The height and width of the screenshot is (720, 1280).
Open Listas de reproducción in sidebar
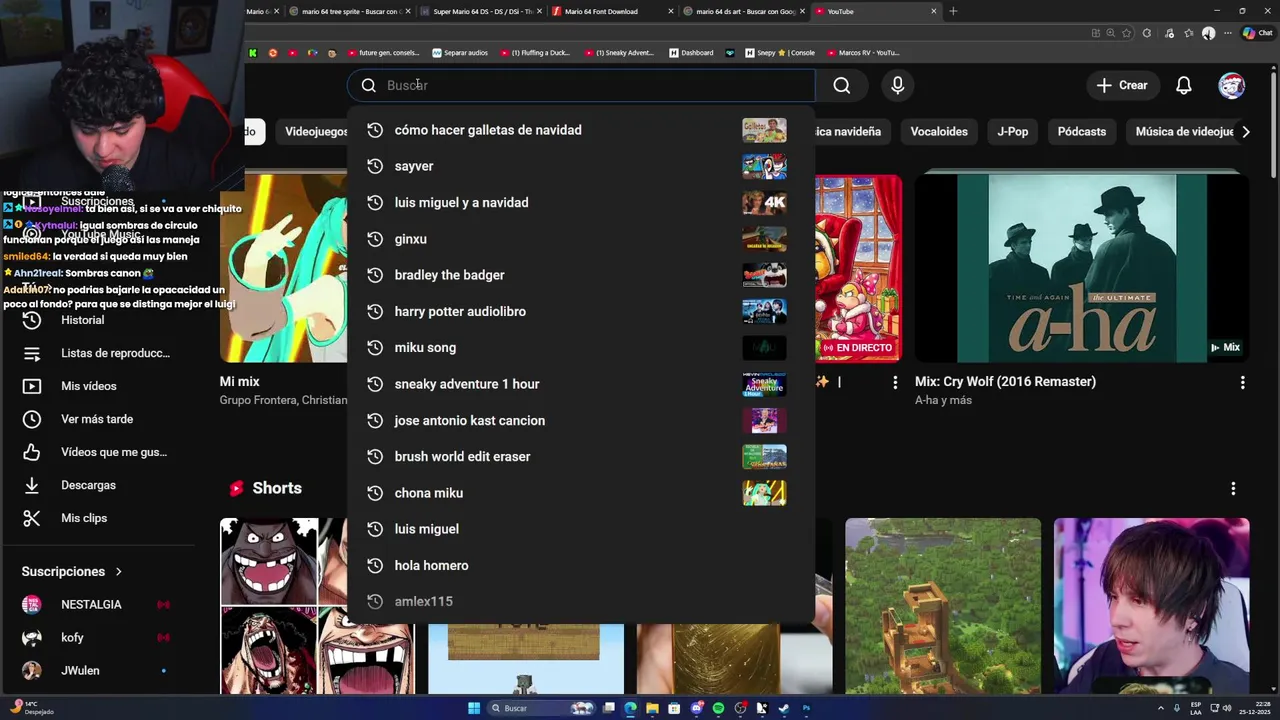[x=96, y=353]
